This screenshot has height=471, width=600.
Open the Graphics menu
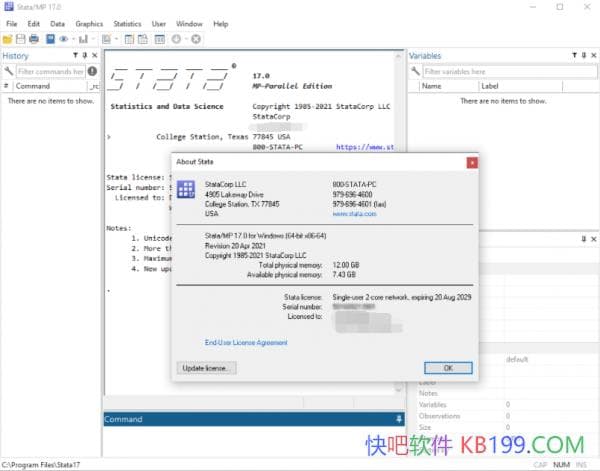coord(89,23)
